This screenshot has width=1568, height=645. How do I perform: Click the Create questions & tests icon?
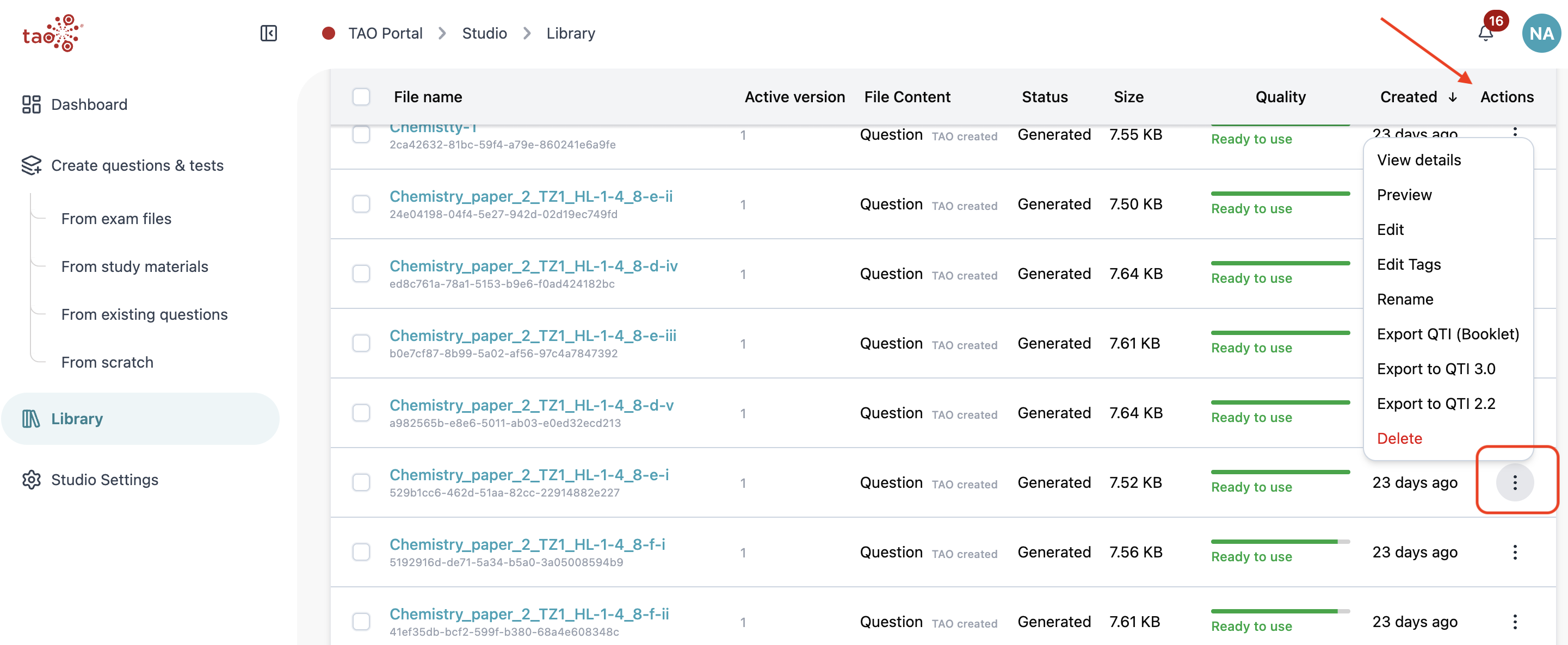click(31, 165)
